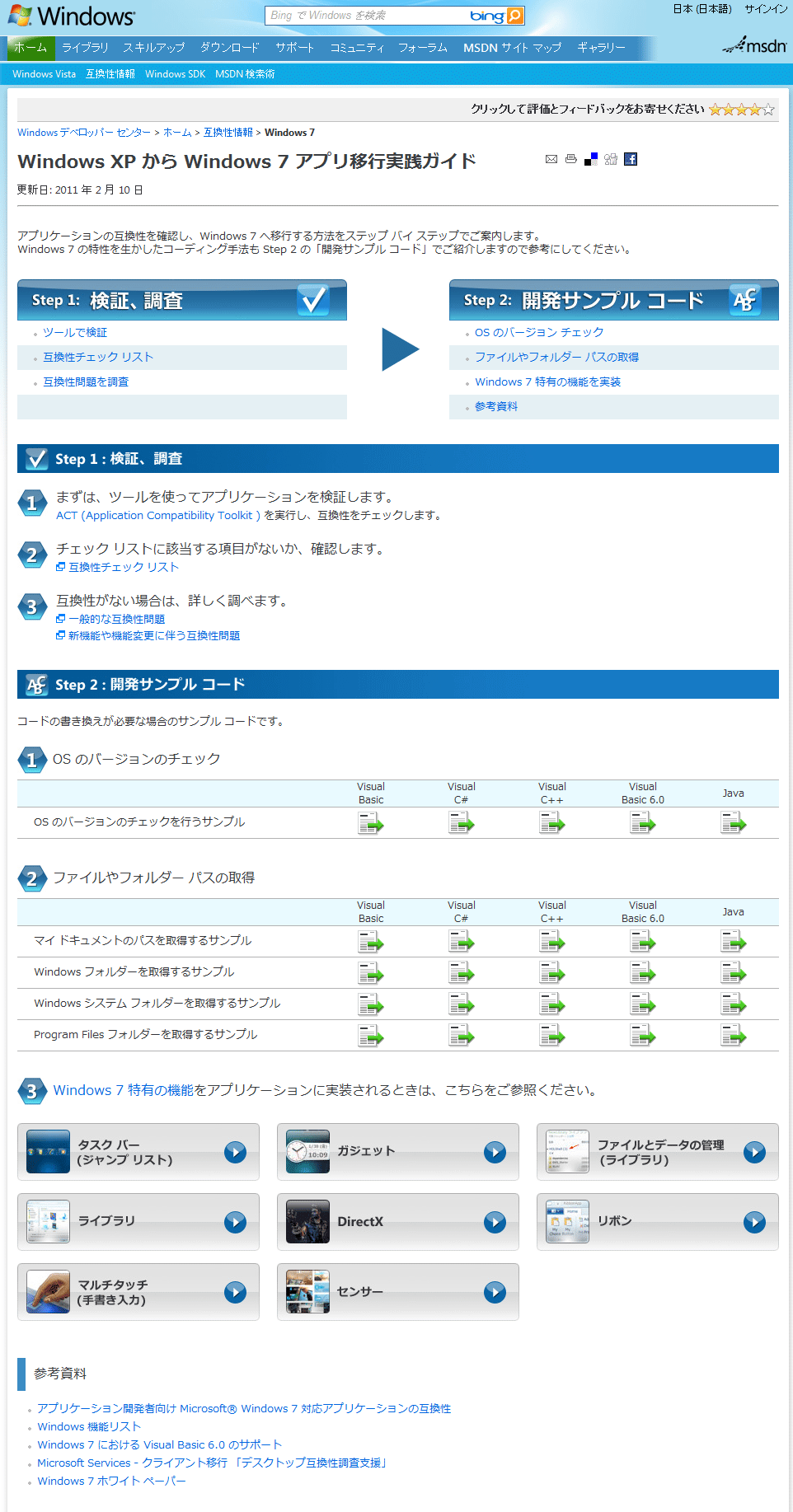793x1512 pixels.
Task: Share the page with the Digg icon
Action: 611,159
